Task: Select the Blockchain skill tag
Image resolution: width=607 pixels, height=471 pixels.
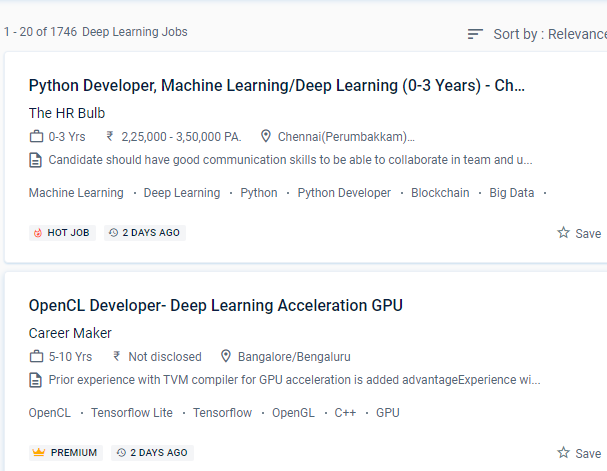Action: 440,193
